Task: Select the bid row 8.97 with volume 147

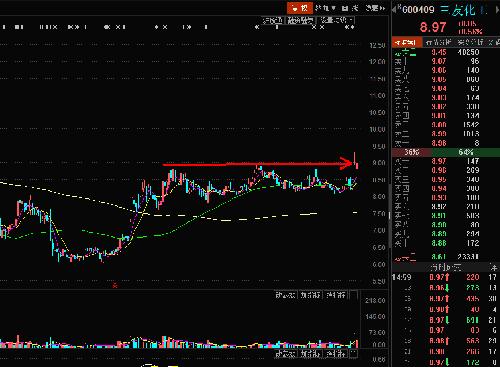Action: pyautogui.click(x=446, y=161)
